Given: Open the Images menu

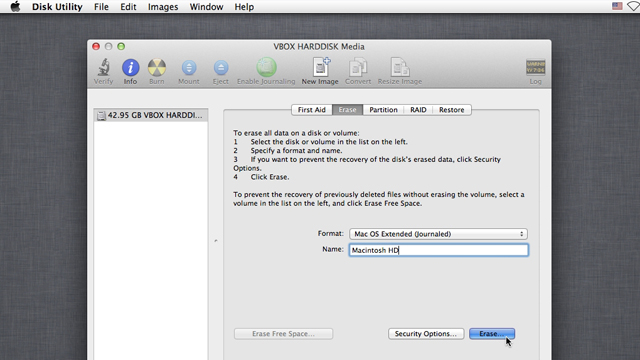Looking at the screenshot, I should click(163, 7).
